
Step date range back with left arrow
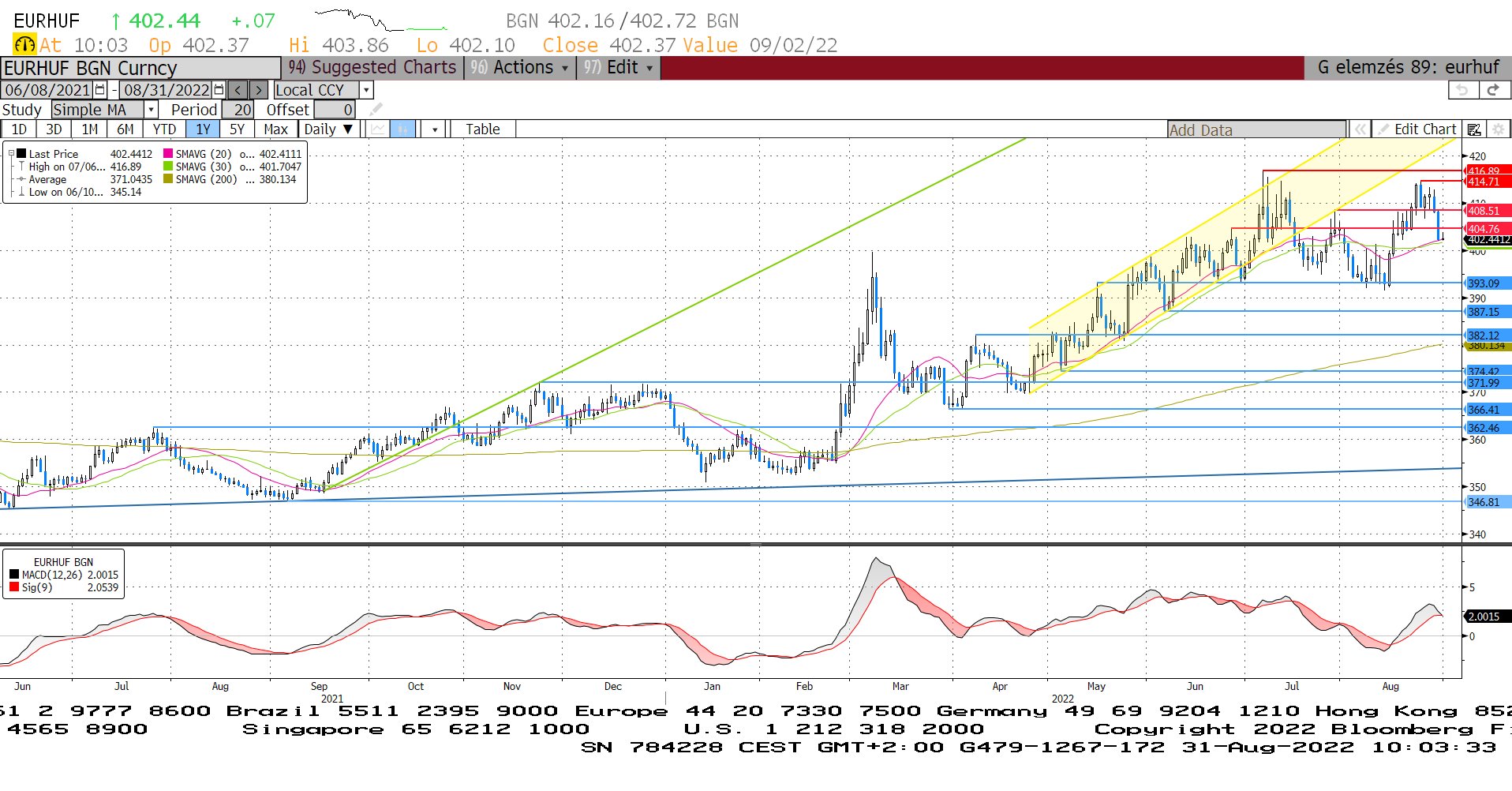[x=238, y=90]
